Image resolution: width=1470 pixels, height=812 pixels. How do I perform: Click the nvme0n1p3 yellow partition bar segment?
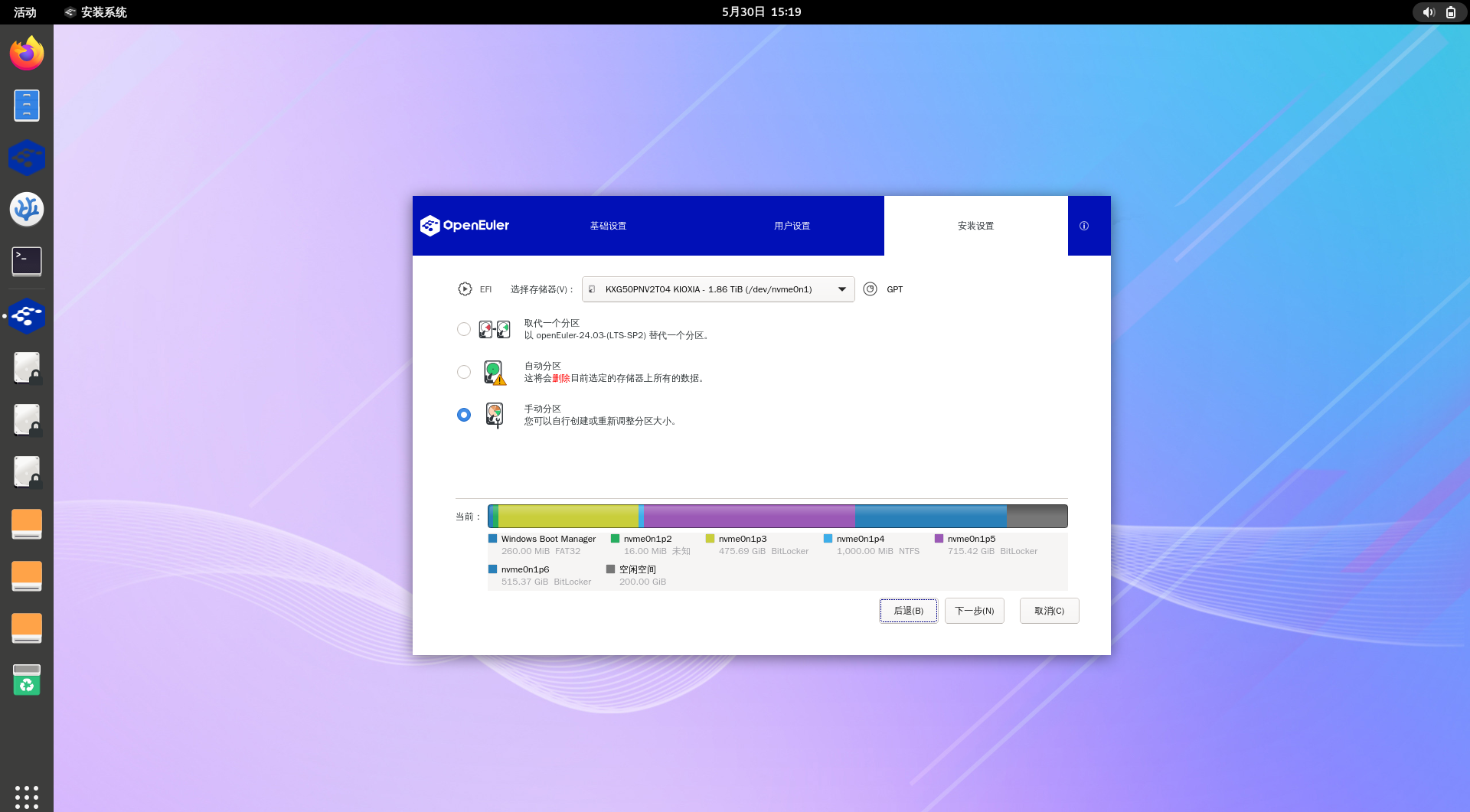point(568,517)
